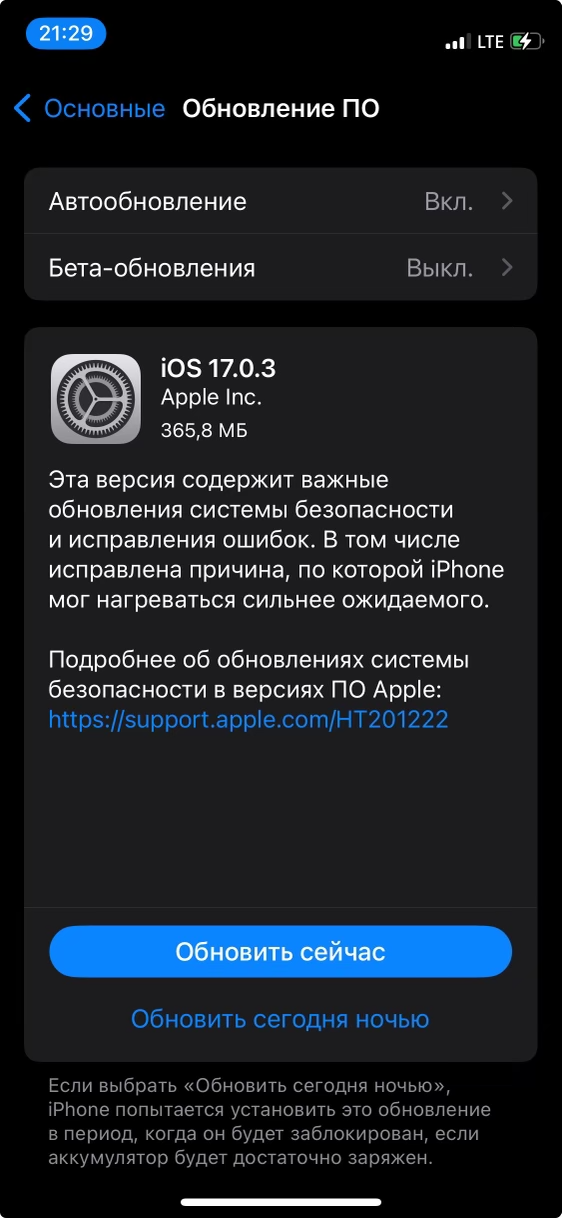Image resolution: width=562 pixels, height=1218 pixels.
Task: Choose Обновить сегодня ночью
Action: pos(280,1019)
